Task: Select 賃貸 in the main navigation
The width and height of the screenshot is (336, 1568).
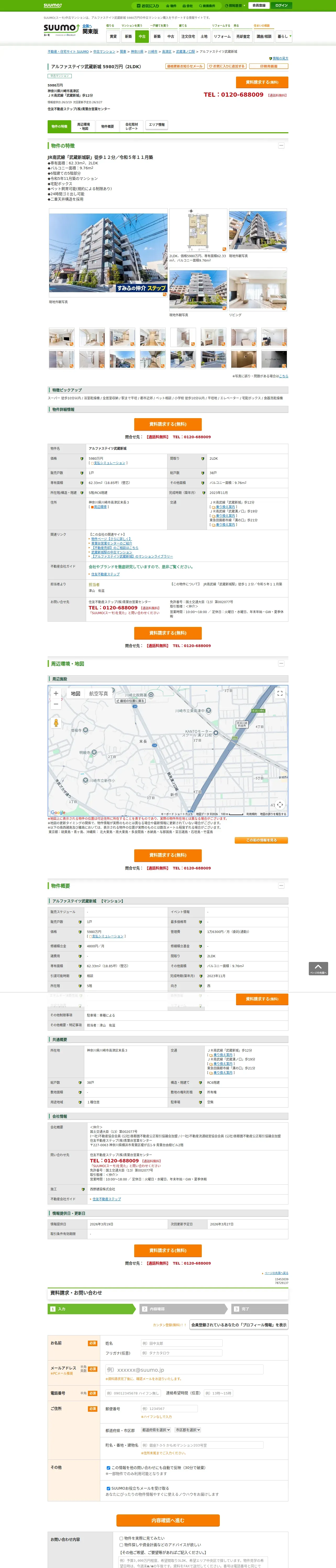Action: click(113, 37)
